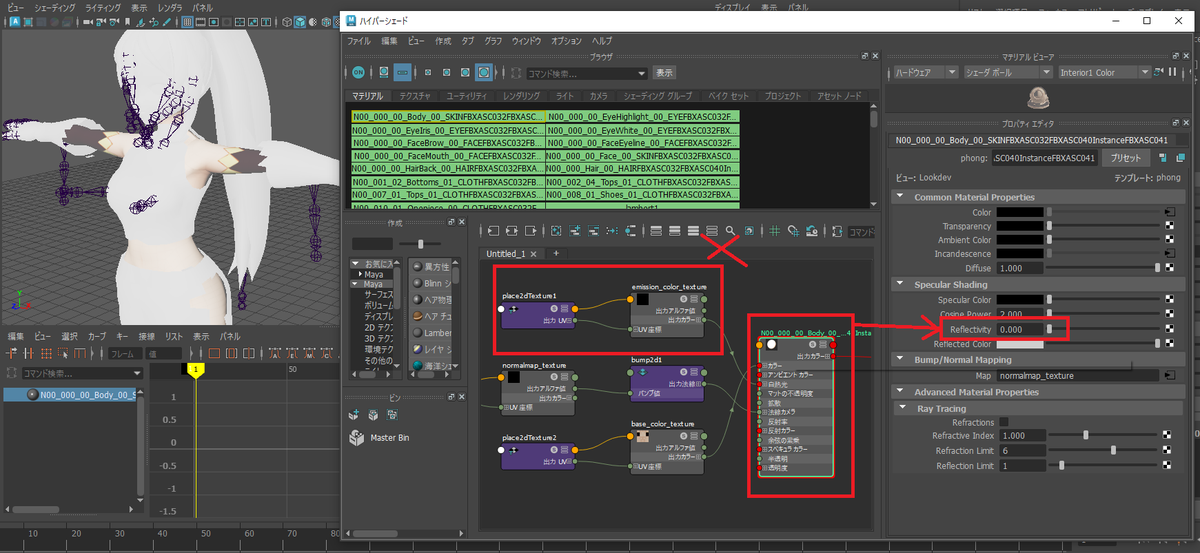The height and width of the screenshot is (553, 1200).
Task: Choose the small swatch size icon
Action: (x=428, y=72)
